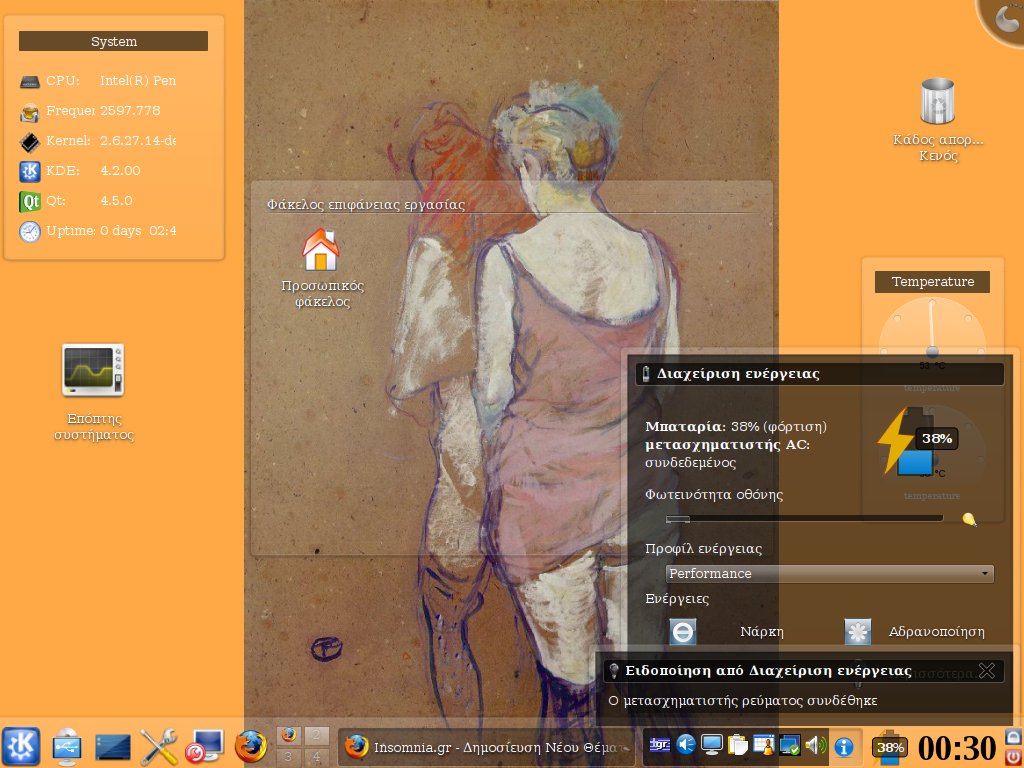
Task: Click the network connection tray icon
Action: [x=789, y=744]
